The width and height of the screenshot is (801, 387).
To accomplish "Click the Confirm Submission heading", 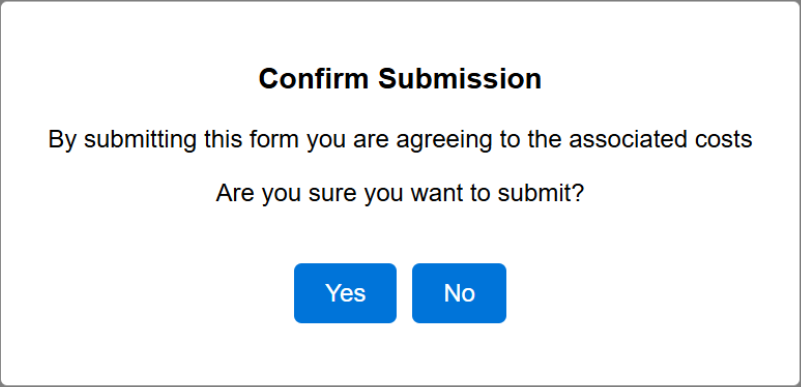I will (x=400, y=79).
